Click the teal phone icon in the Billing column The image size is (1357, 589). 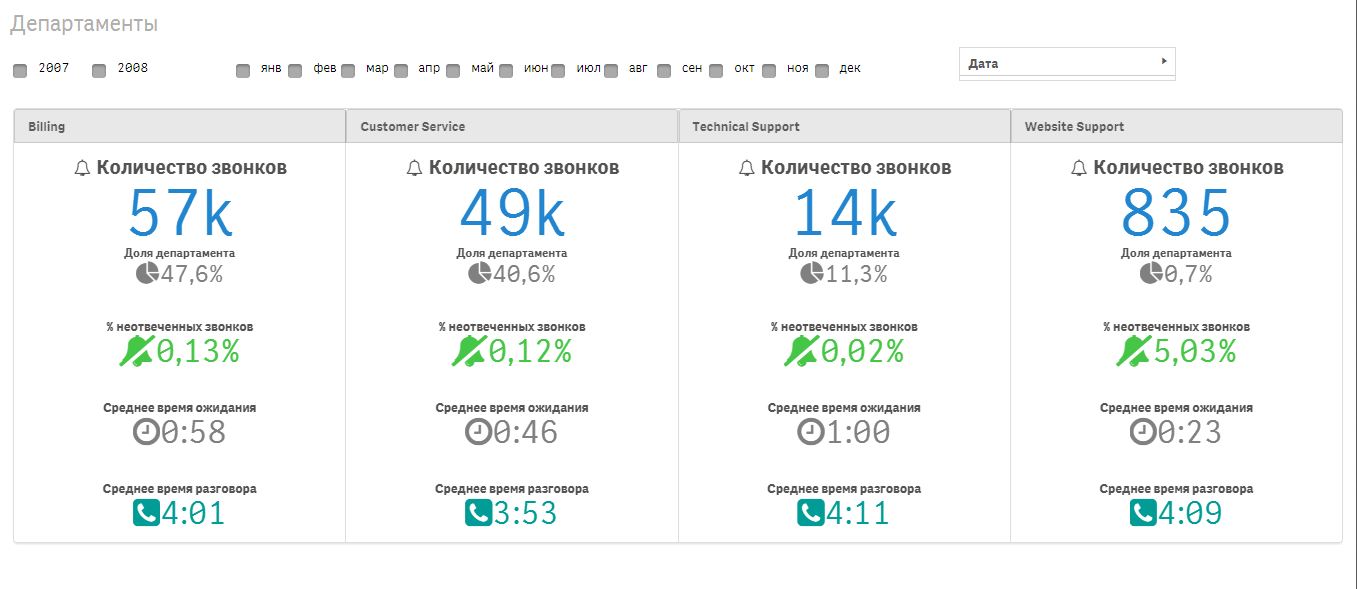click(x=146, y=513)
